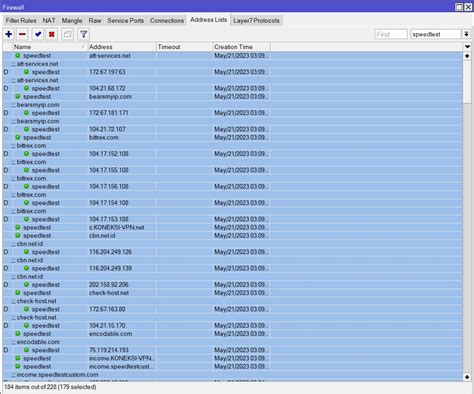The width and height of the screenshot is (474, 394).
Task: Select the Address Lists tab
Action: pos(209,20)
